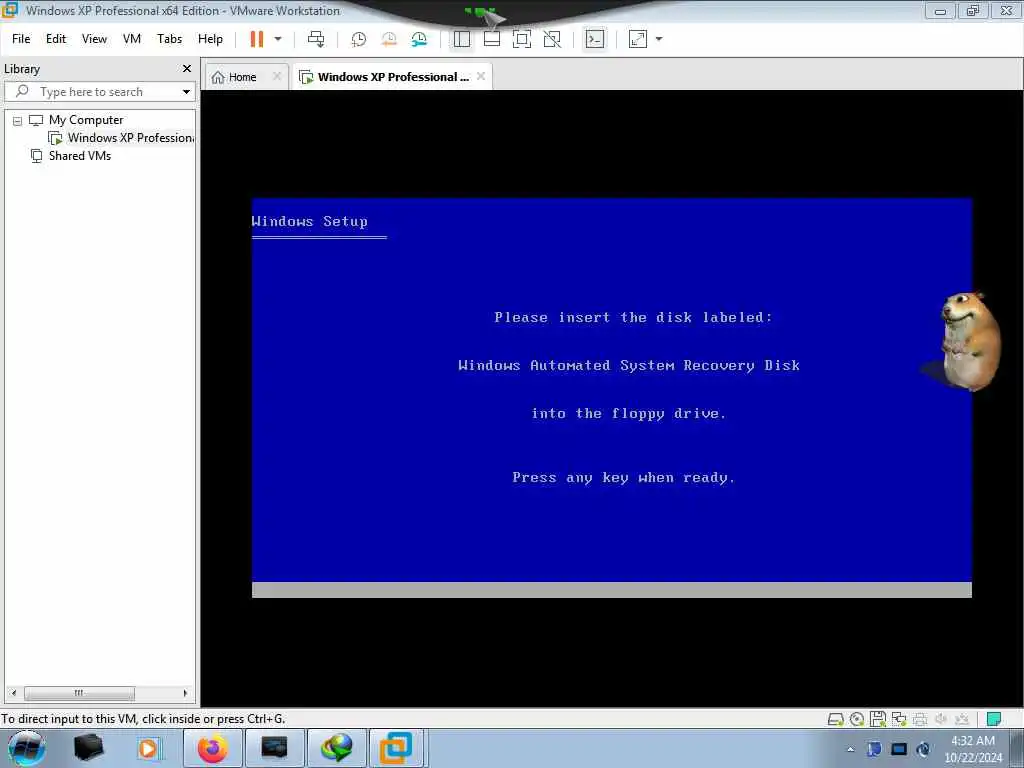
Task: Toggle the thumbnail bar view icon
Action: click(x=492, y=39)
